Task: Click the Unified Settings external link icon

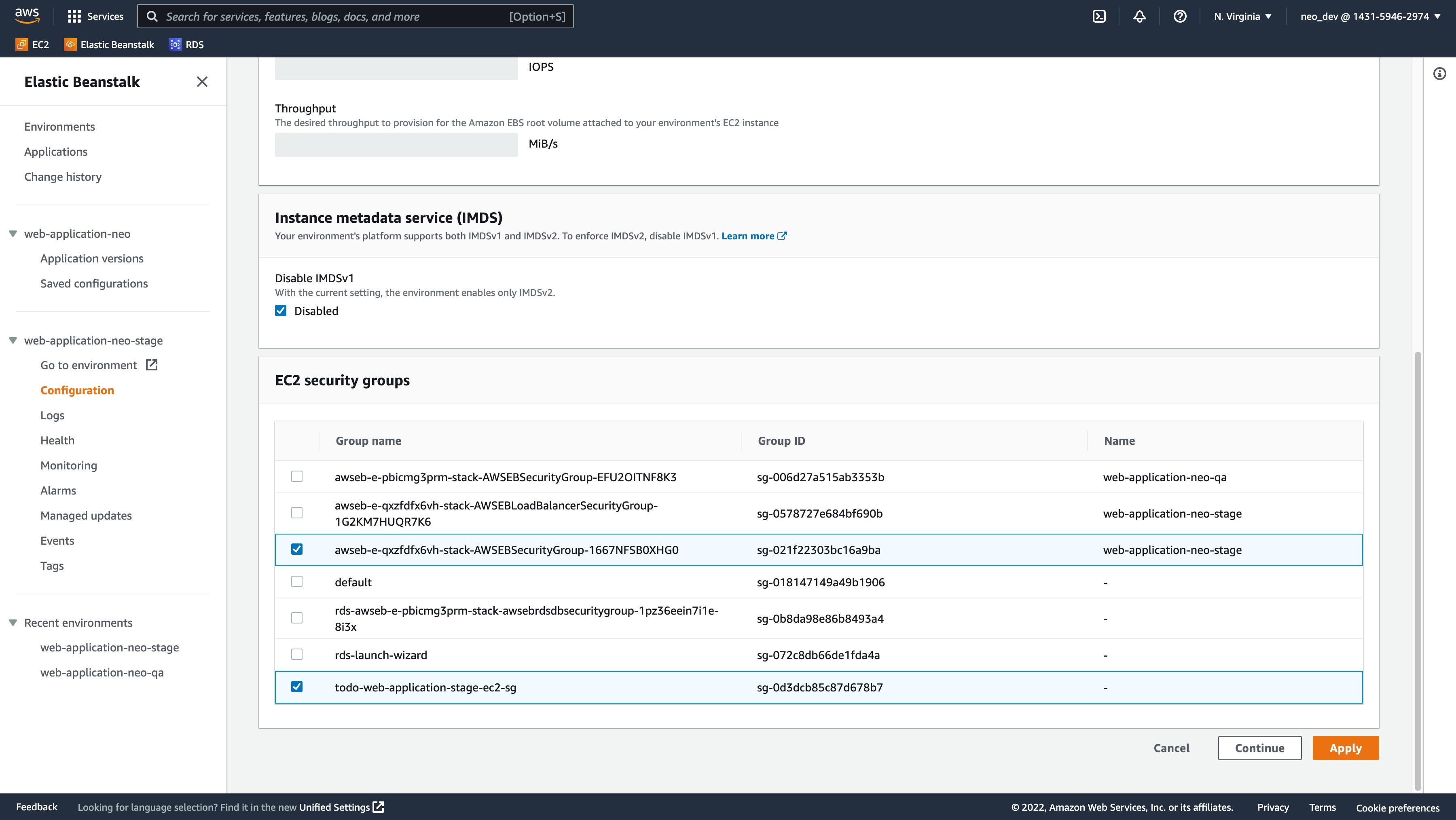Action: [379, 807]
